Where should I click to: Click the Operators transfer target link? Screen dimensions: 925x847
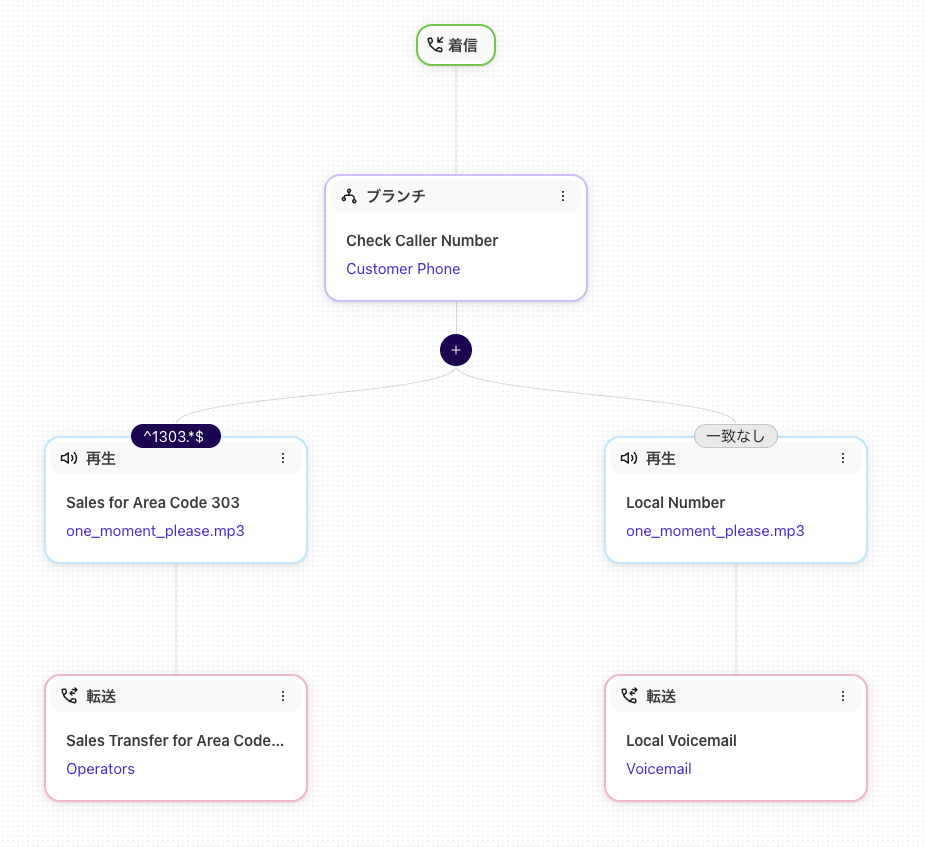[100, 769]
